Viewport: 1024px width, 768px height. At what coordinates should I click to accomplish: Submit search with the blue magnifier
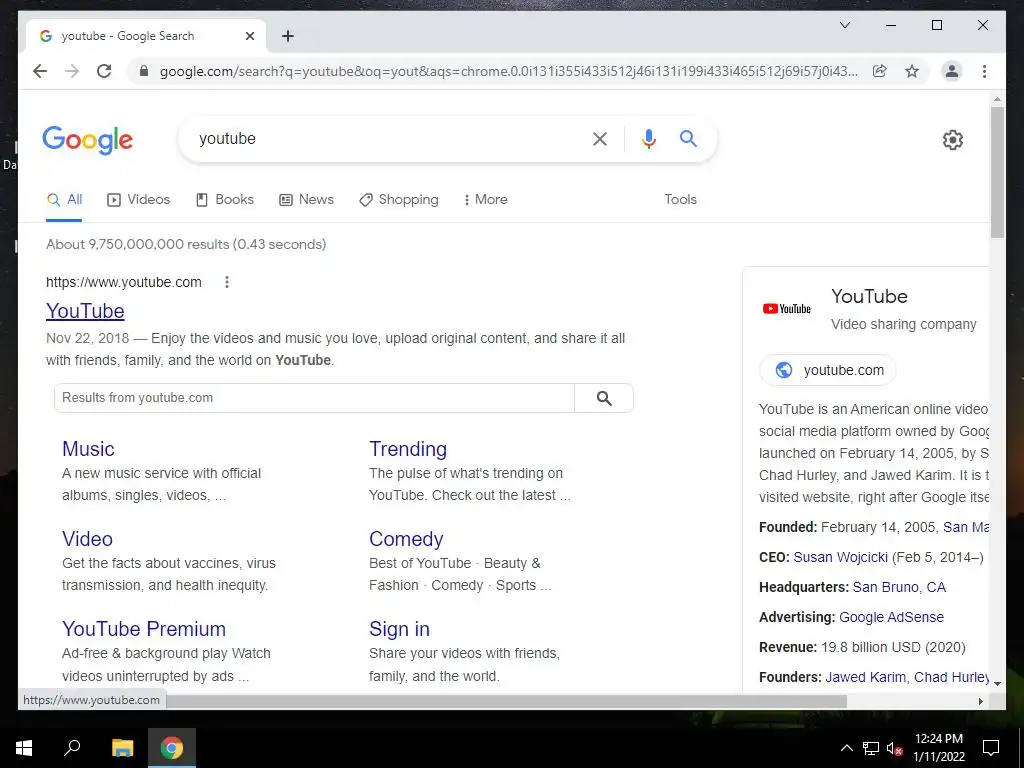click(688, 138)
